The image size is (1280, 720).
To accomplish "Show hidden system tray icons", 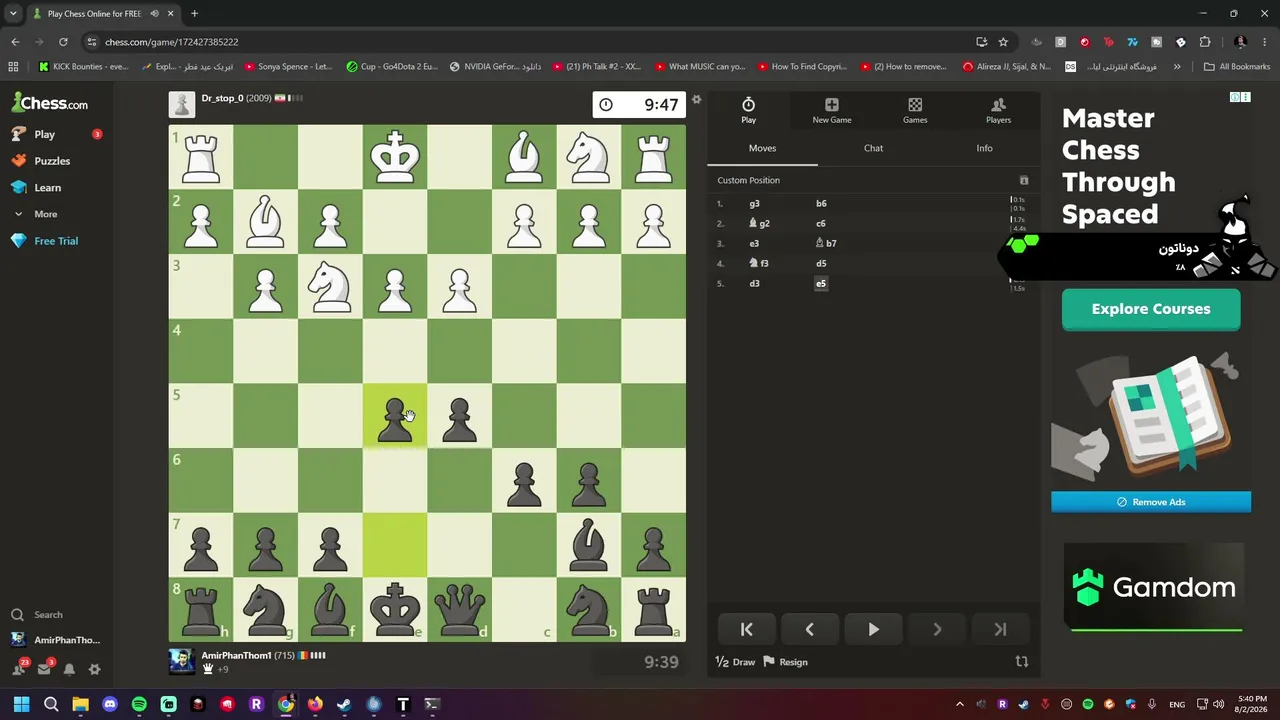I will pyautogui.click(x=960, y=704).
